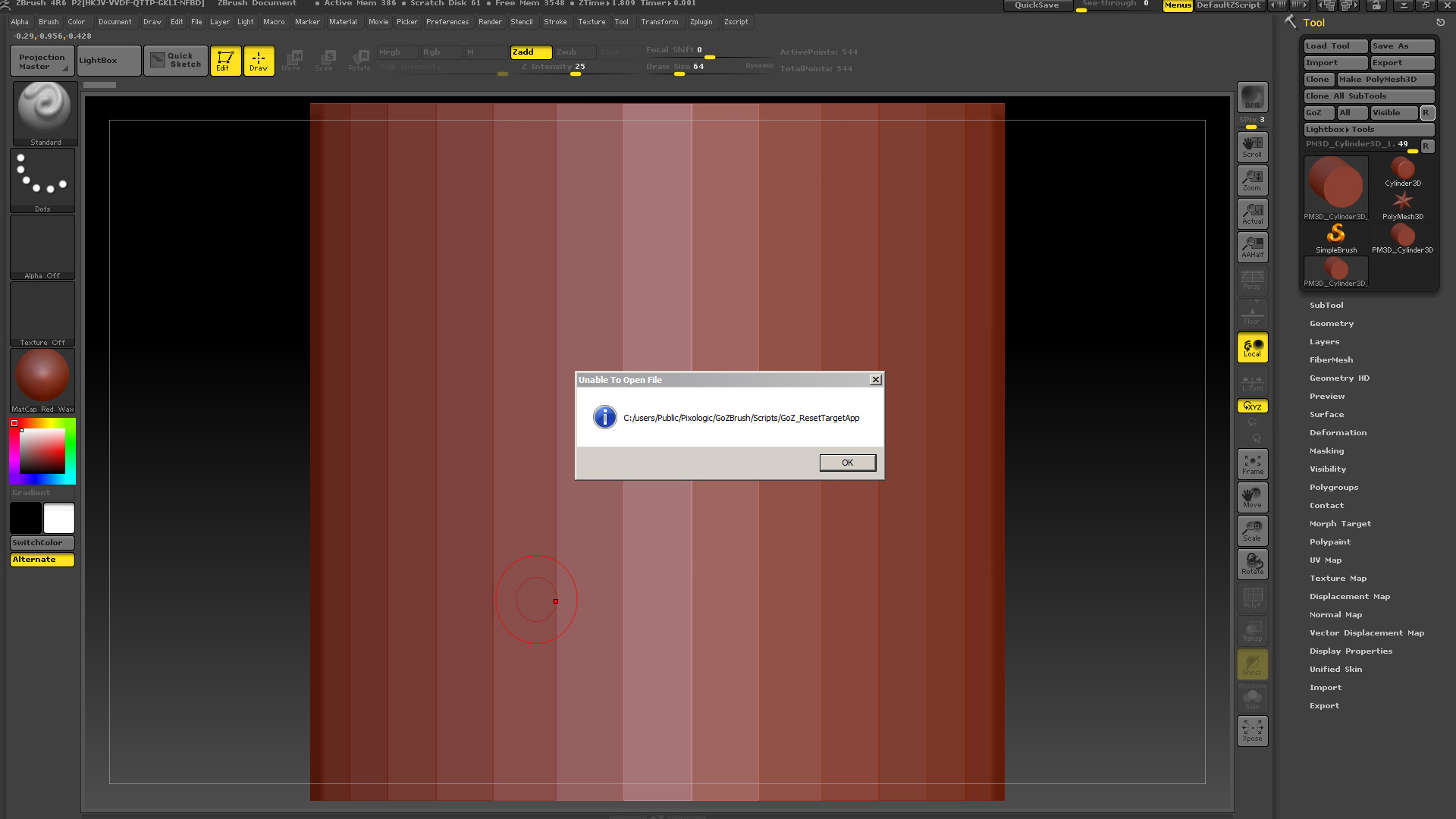The width and height of the screenshot is (1456, 819).
Task: Open the Preferences menu
Action: (x=447, y=22)
